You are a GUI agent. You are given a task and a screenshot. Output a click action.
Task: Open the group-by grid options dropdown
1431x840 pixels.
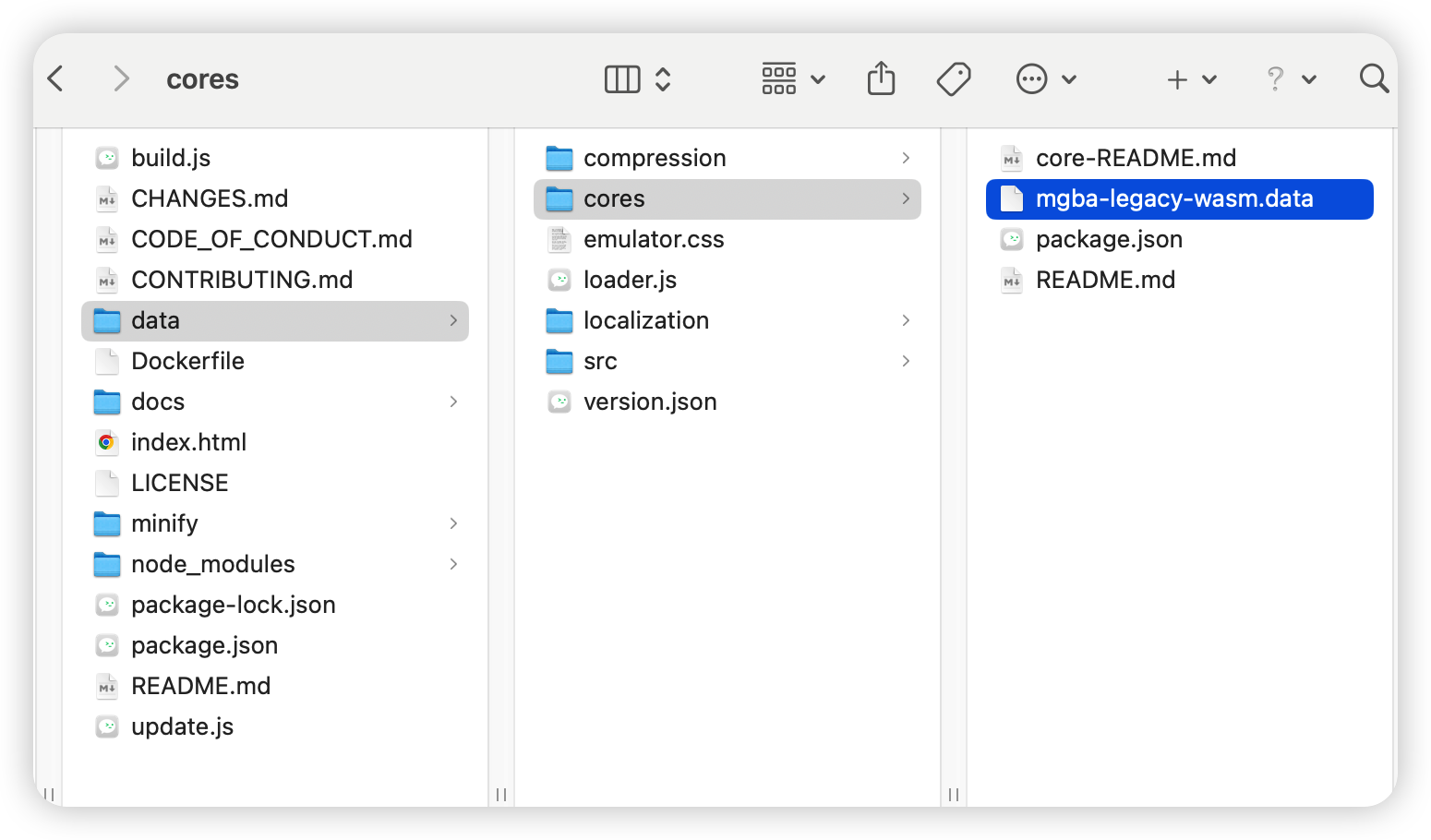792,79
